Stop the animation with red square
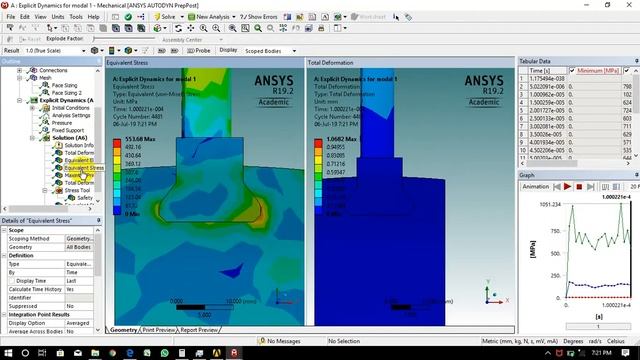The width and height of the screenshot is (640, 360). pos(579,187)
